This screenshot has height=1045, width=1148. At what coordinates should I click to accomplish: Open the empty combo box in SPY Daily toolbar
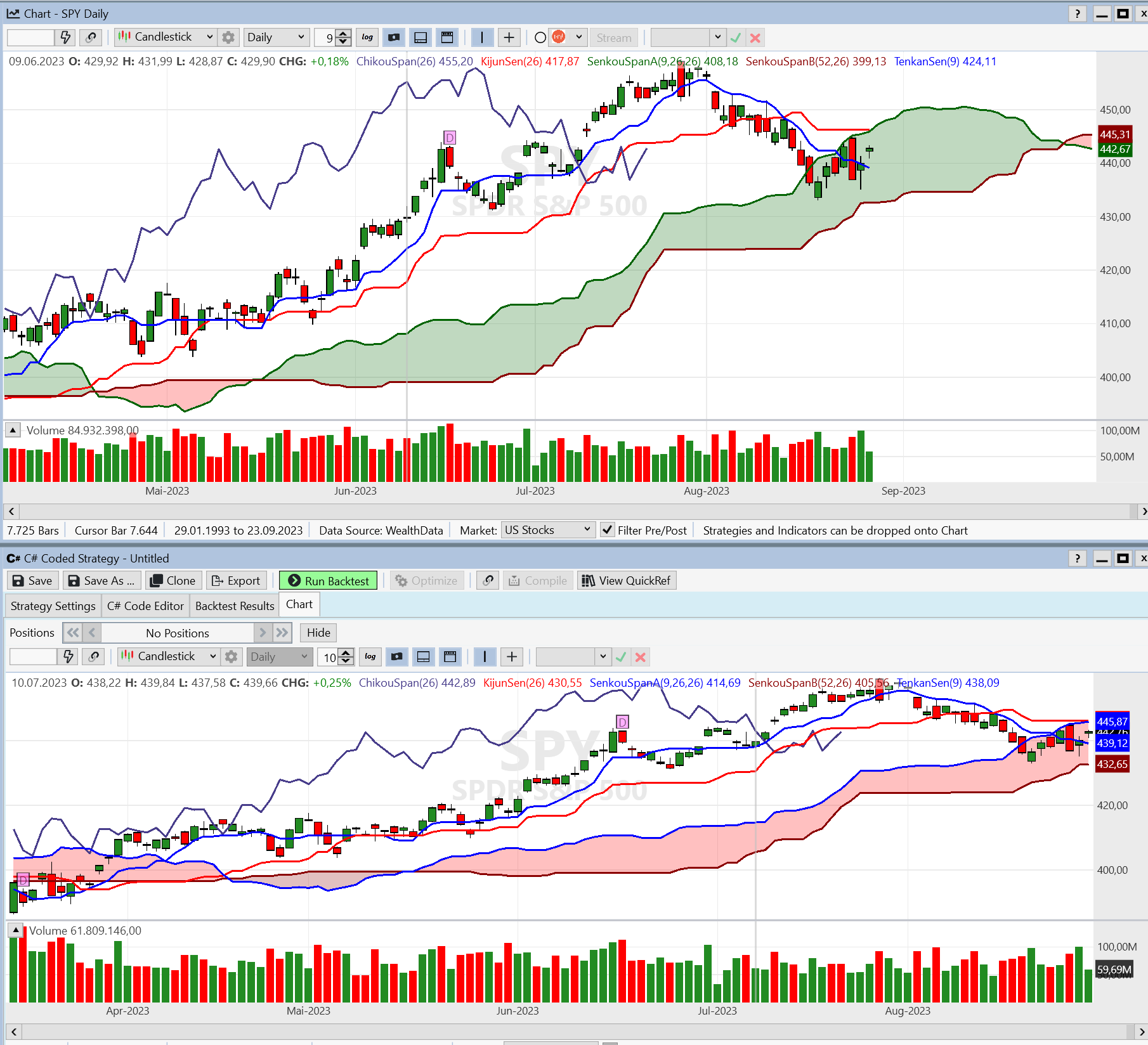688,37
